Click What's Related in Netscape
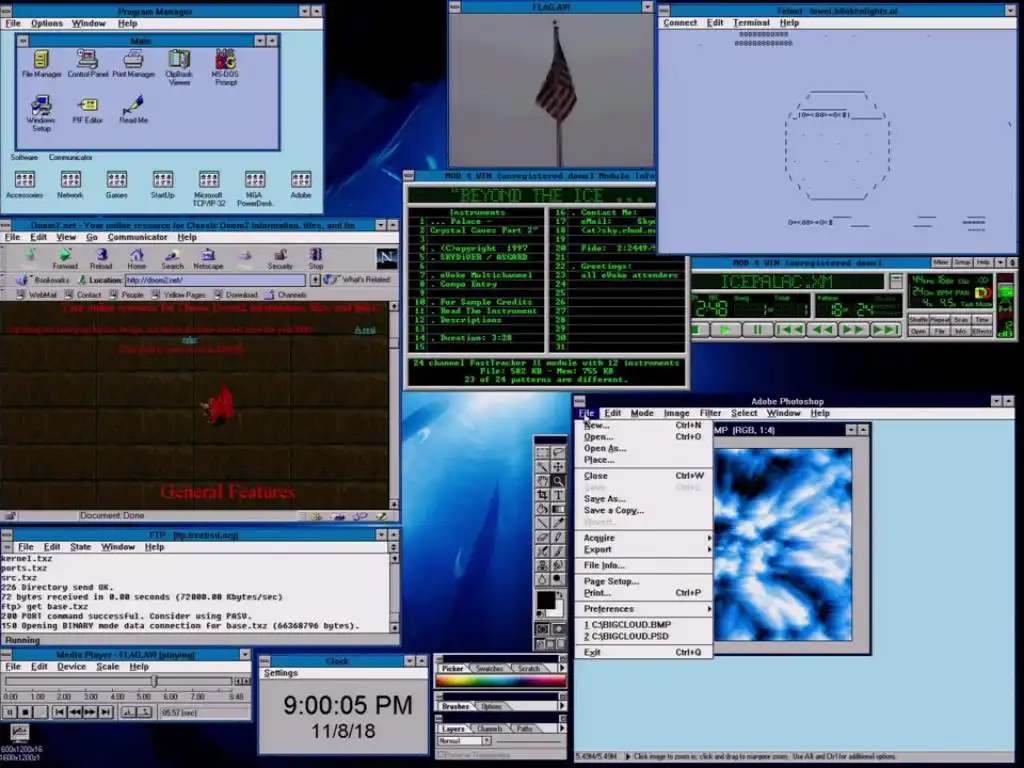Image resolution: width=1024 pixels, height=768 pixels. point(359,280)
